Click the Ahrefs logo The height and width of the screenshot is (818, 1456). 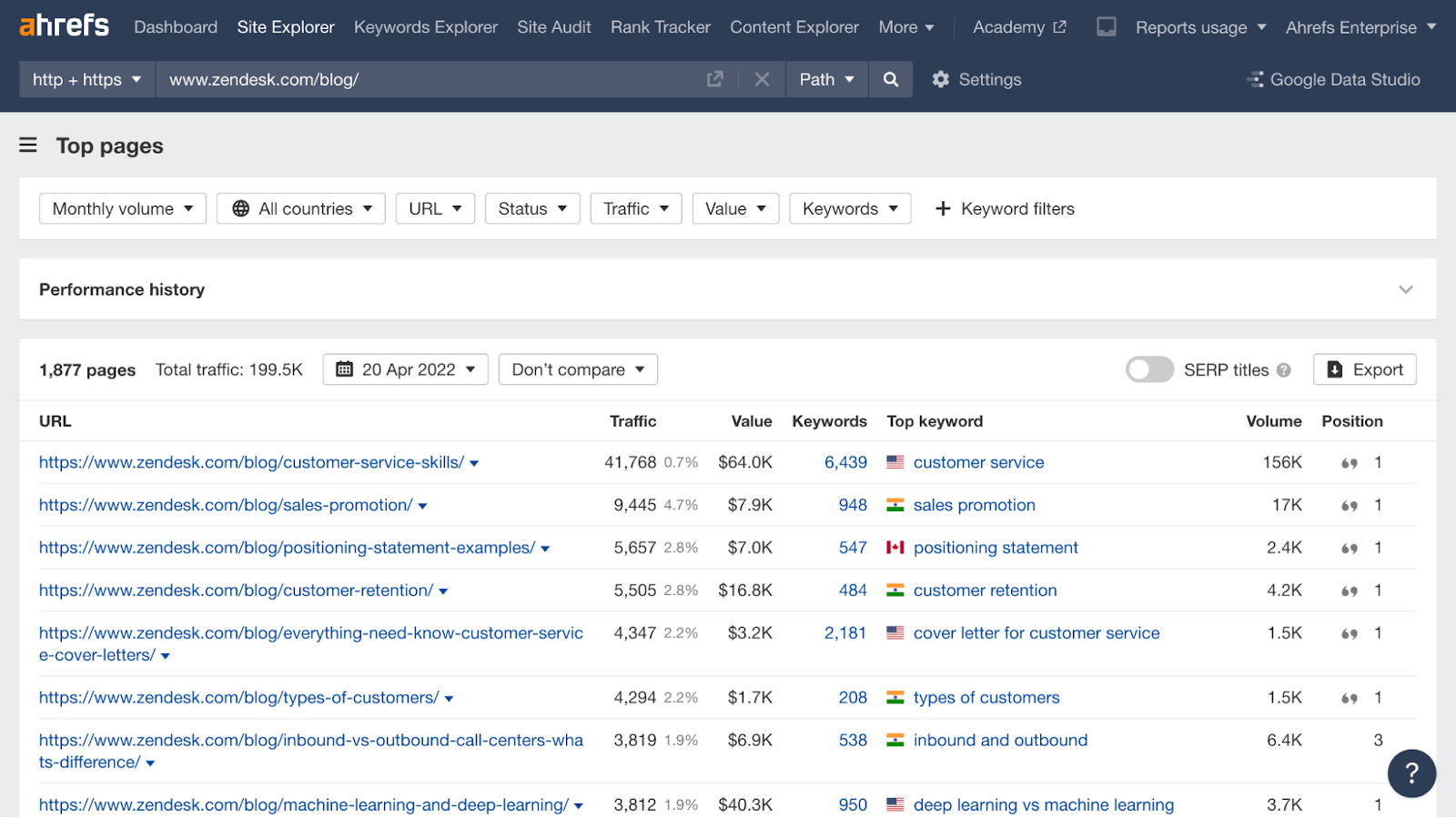click(x=64, y=25)
